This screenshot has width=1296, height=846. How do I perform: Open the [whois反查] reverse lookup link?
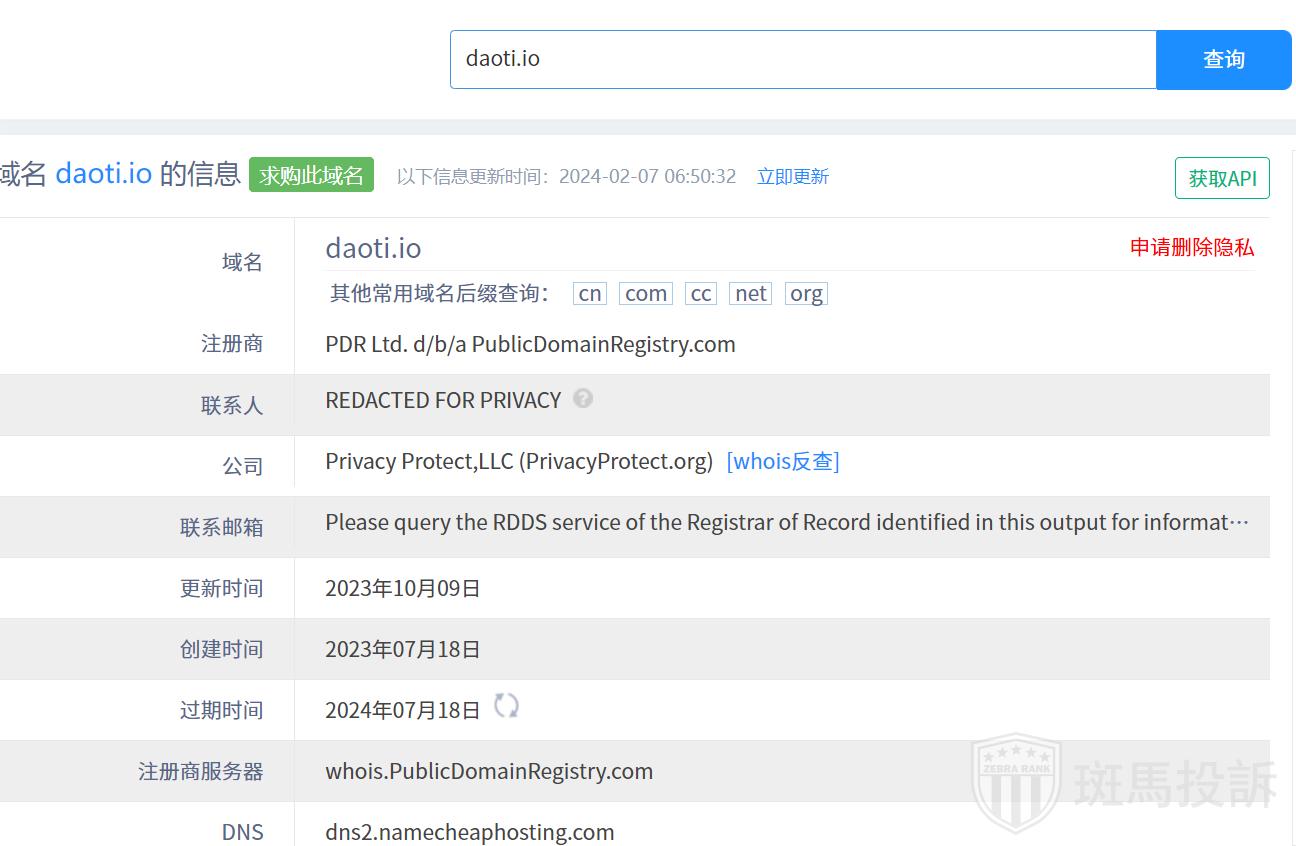click(x=782, y=461)
